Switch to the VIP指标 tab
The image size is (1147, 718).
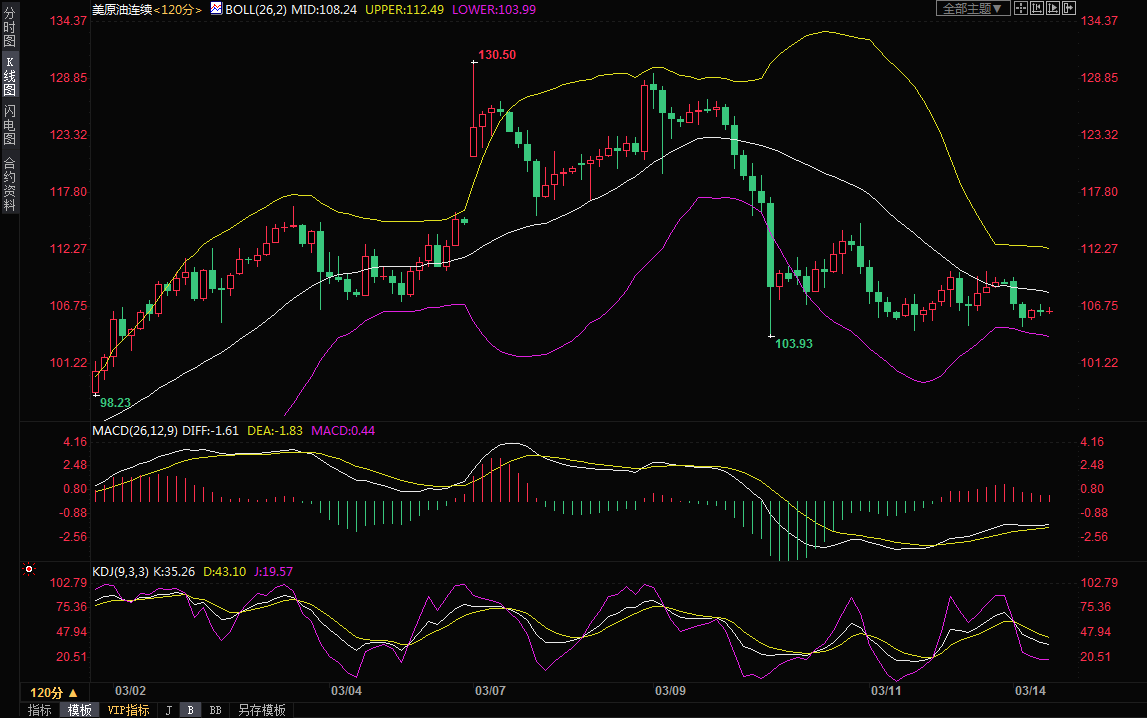[x=127, y=710]
